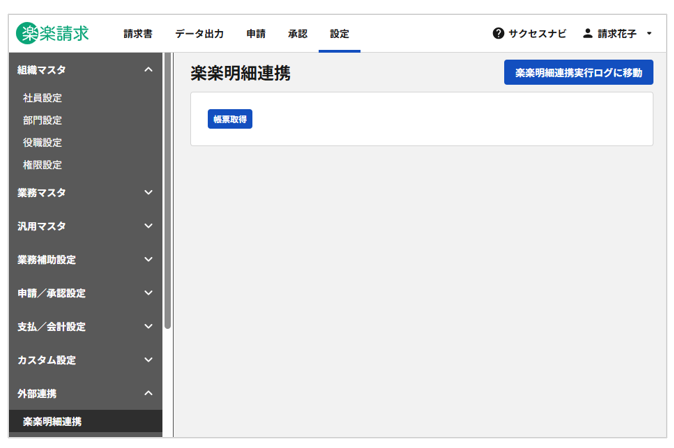Screen dimensions: 674x448
Task: Click the user avatar icon beside 請求花子
Action: (x=588, y=33)
